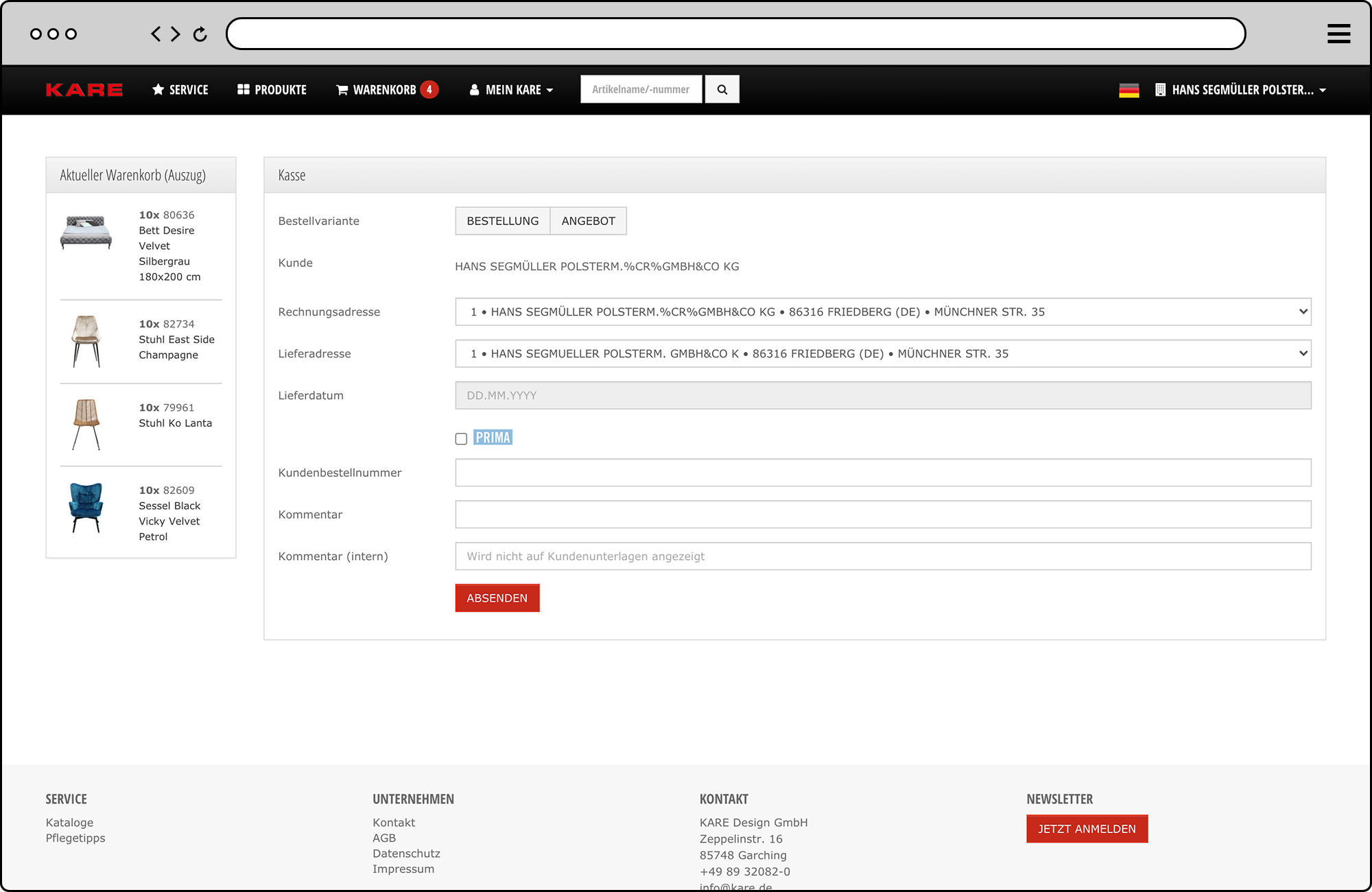
Task: Expand the Hans Segmüller Polster account dropdown
Action: pos(1240,90)
